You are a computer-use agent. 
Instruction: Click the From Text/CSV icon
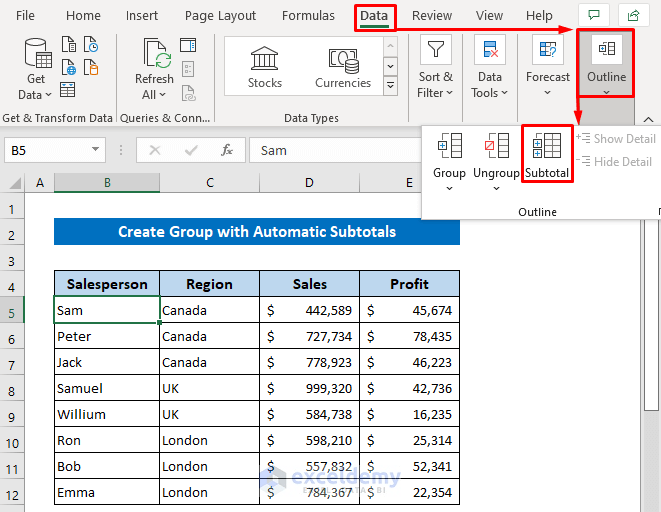click(69, 44)
